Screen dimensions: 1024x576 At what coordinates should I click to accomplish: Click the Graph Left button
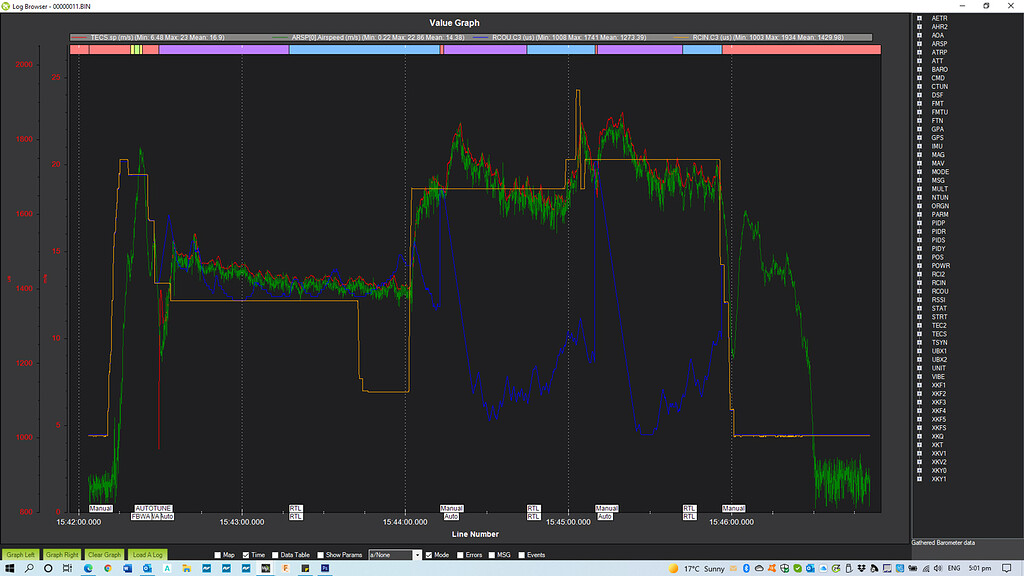tap(21, 555)
